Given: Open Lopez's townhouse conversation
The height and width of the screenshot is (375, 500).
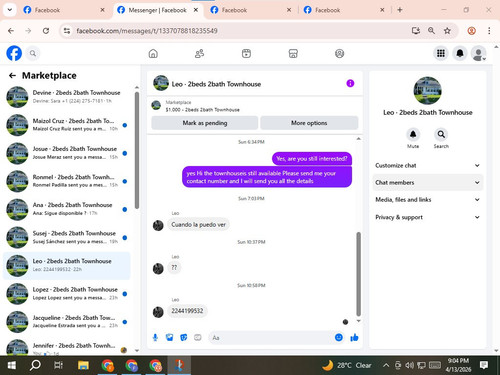Looking at the screenshot, I should 67,294.
